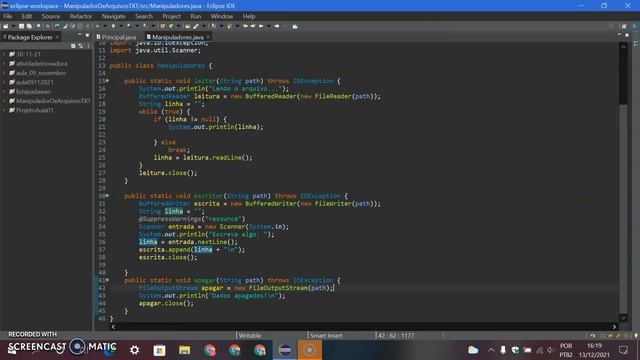Close the Package Explorer view tab
This screenshot has width=640, height=360.
point(57,37)
